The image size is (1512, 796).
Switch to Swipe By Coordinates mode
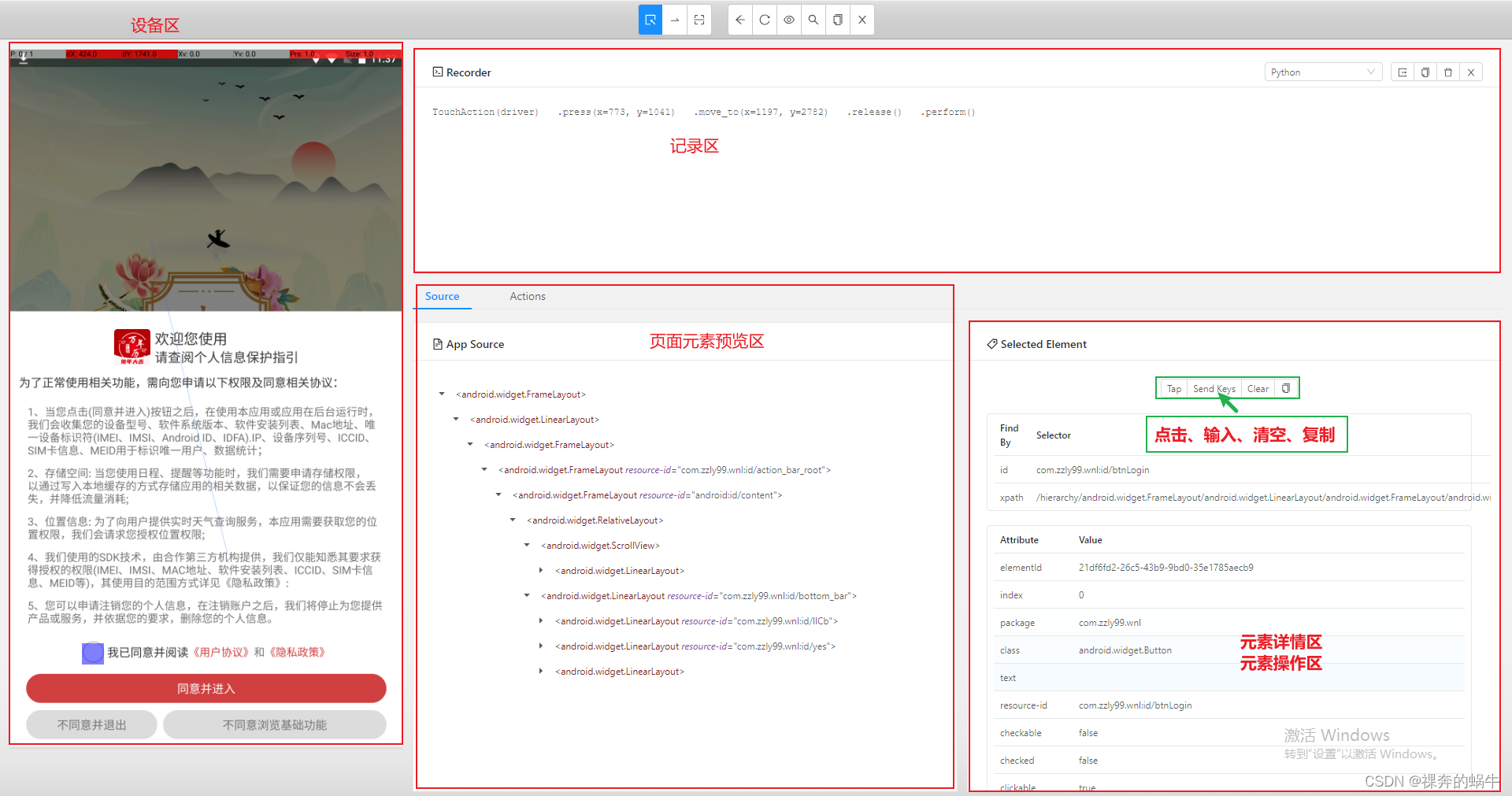675,20
